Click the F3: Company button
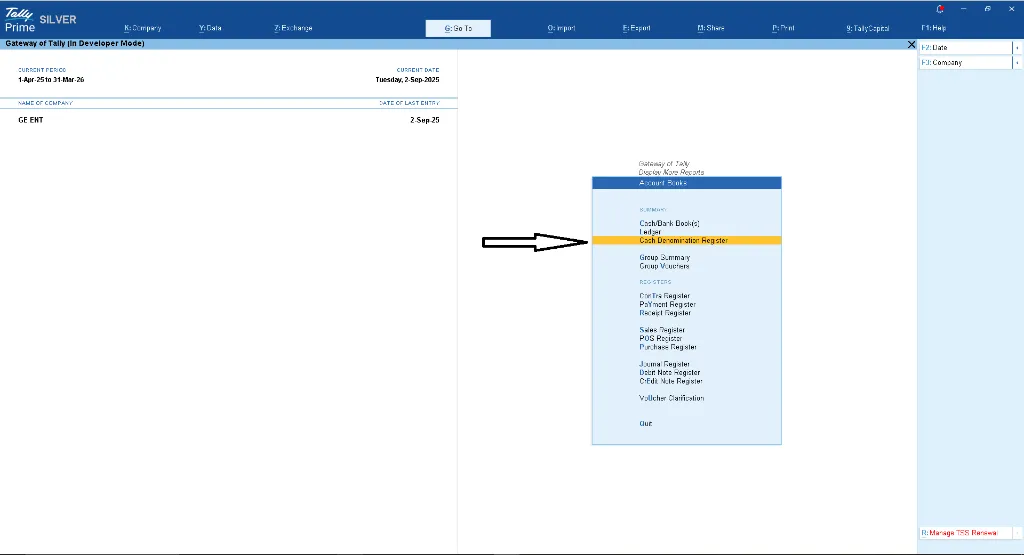The height and width of the screenshot is (555, 1024). [965, 63]
